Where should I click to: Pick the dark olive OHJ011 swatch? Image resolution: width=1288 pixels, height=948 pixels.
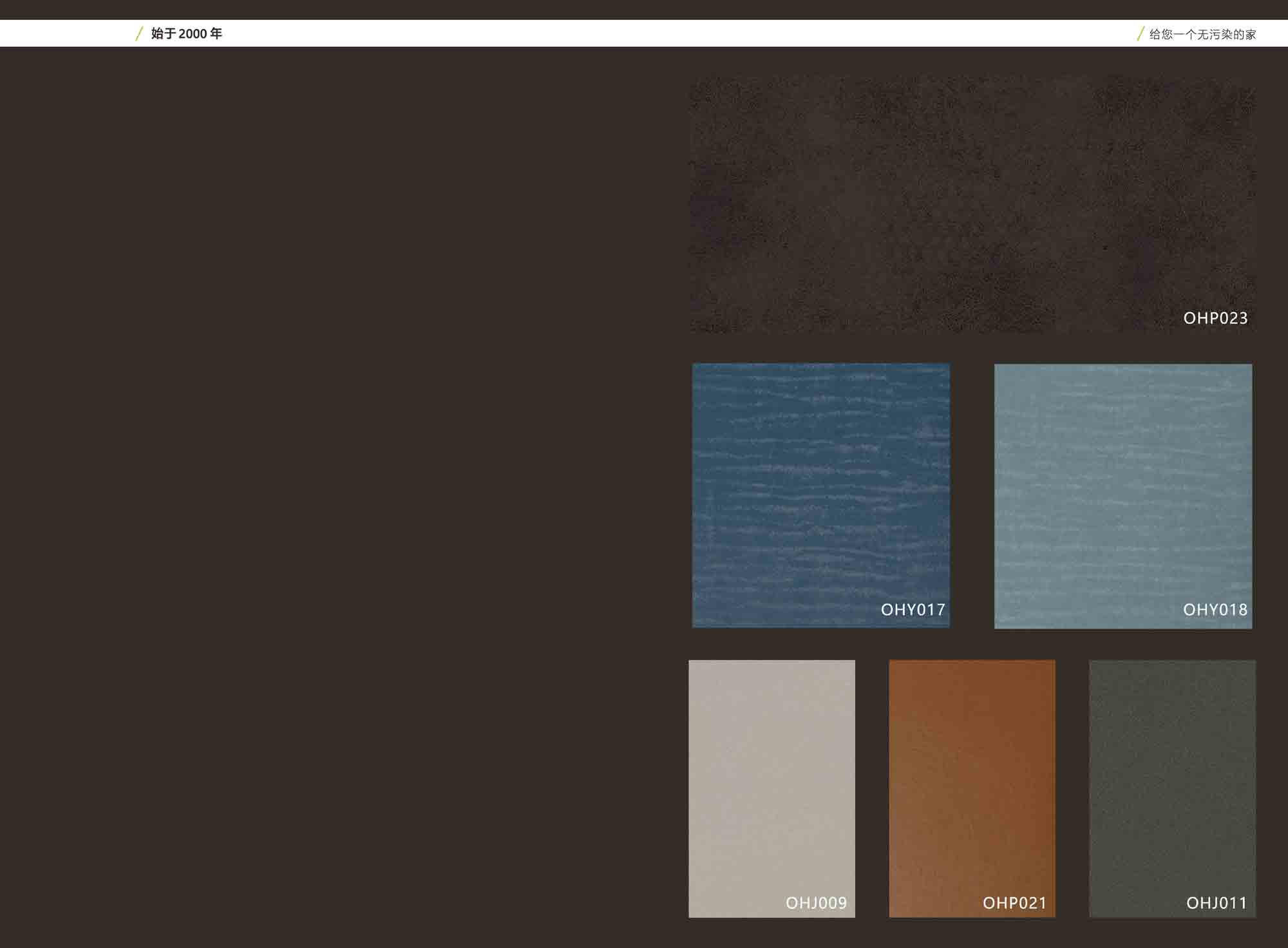(1172, 788)
